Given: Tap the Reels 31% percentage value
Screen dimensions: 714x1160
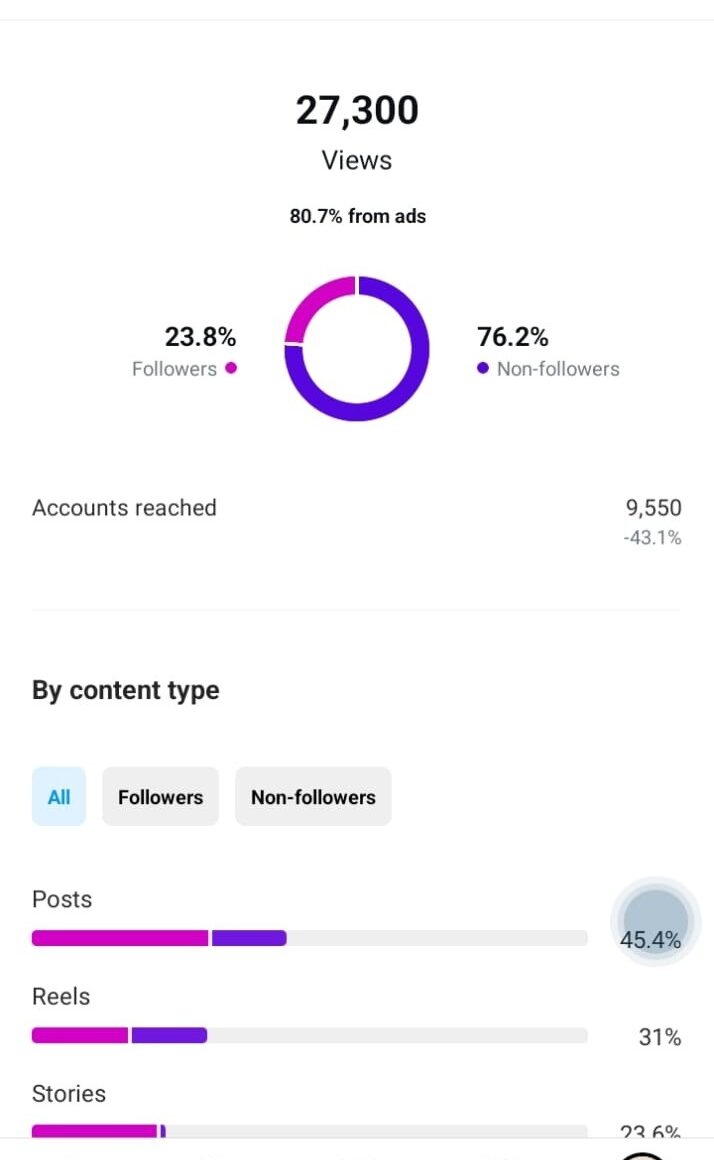Looking at the screenshot, I should coord(659,1038).
